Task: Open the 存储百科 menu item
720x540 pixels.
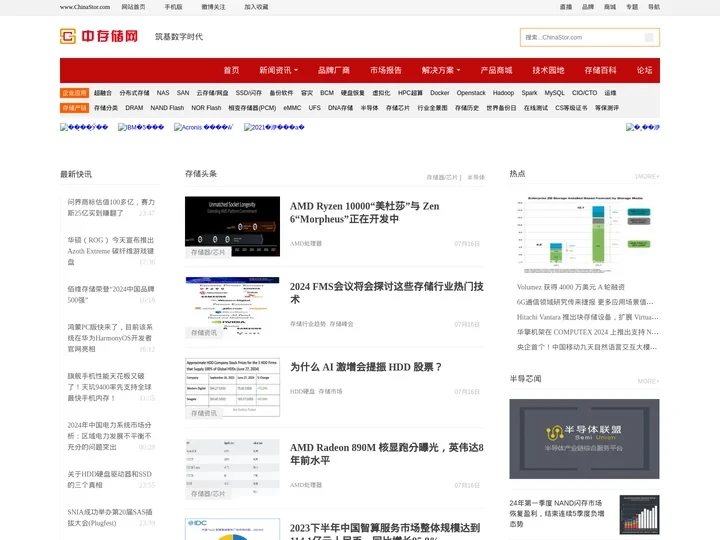Action: [x=600, y=70]
